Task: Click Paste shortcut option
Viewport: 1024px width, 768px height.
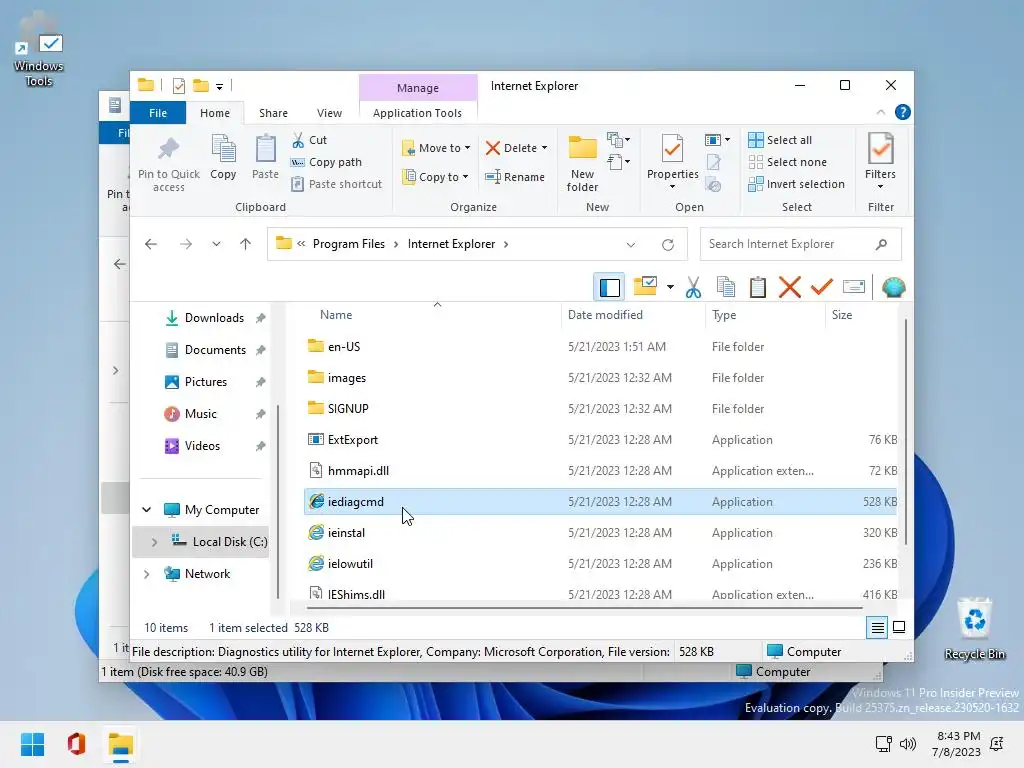Action: click(x=337, y=184)
